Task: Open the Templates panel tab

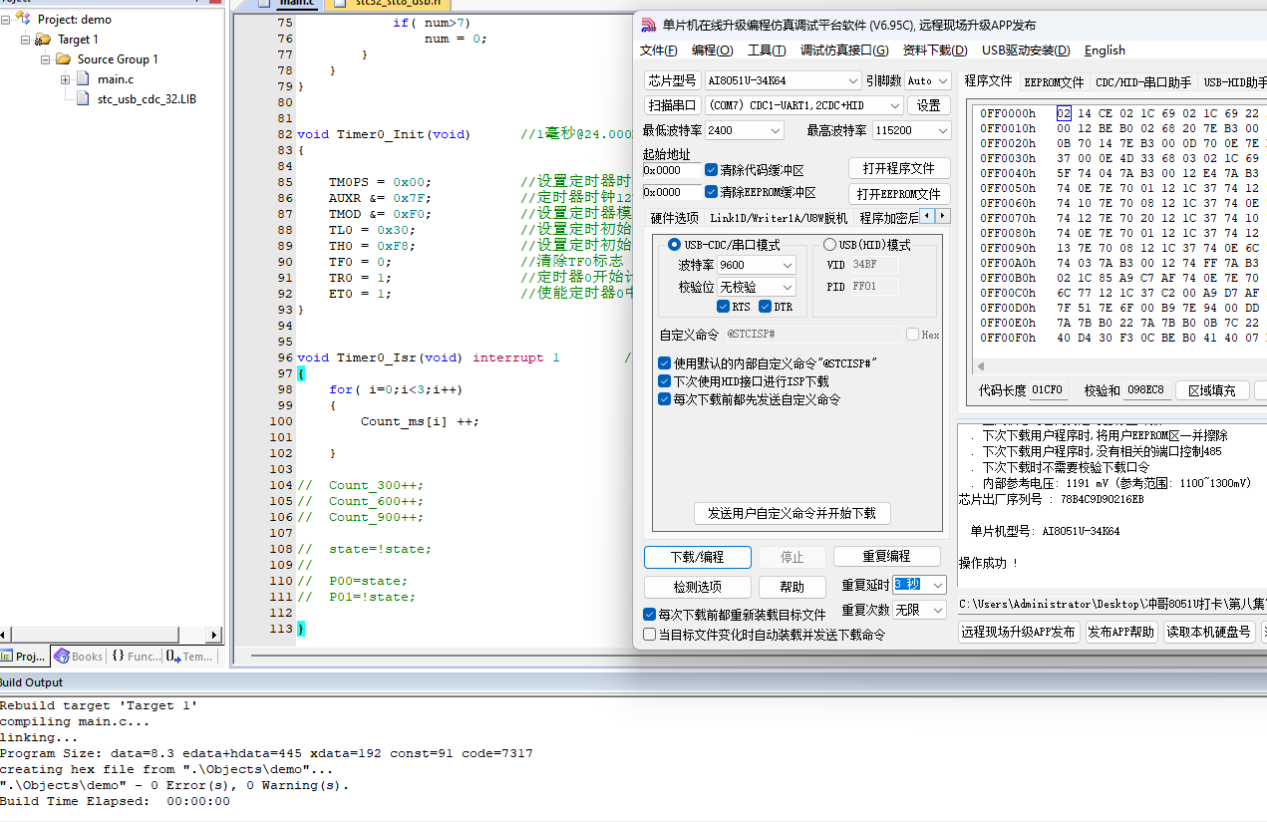Action: [190, 656]
